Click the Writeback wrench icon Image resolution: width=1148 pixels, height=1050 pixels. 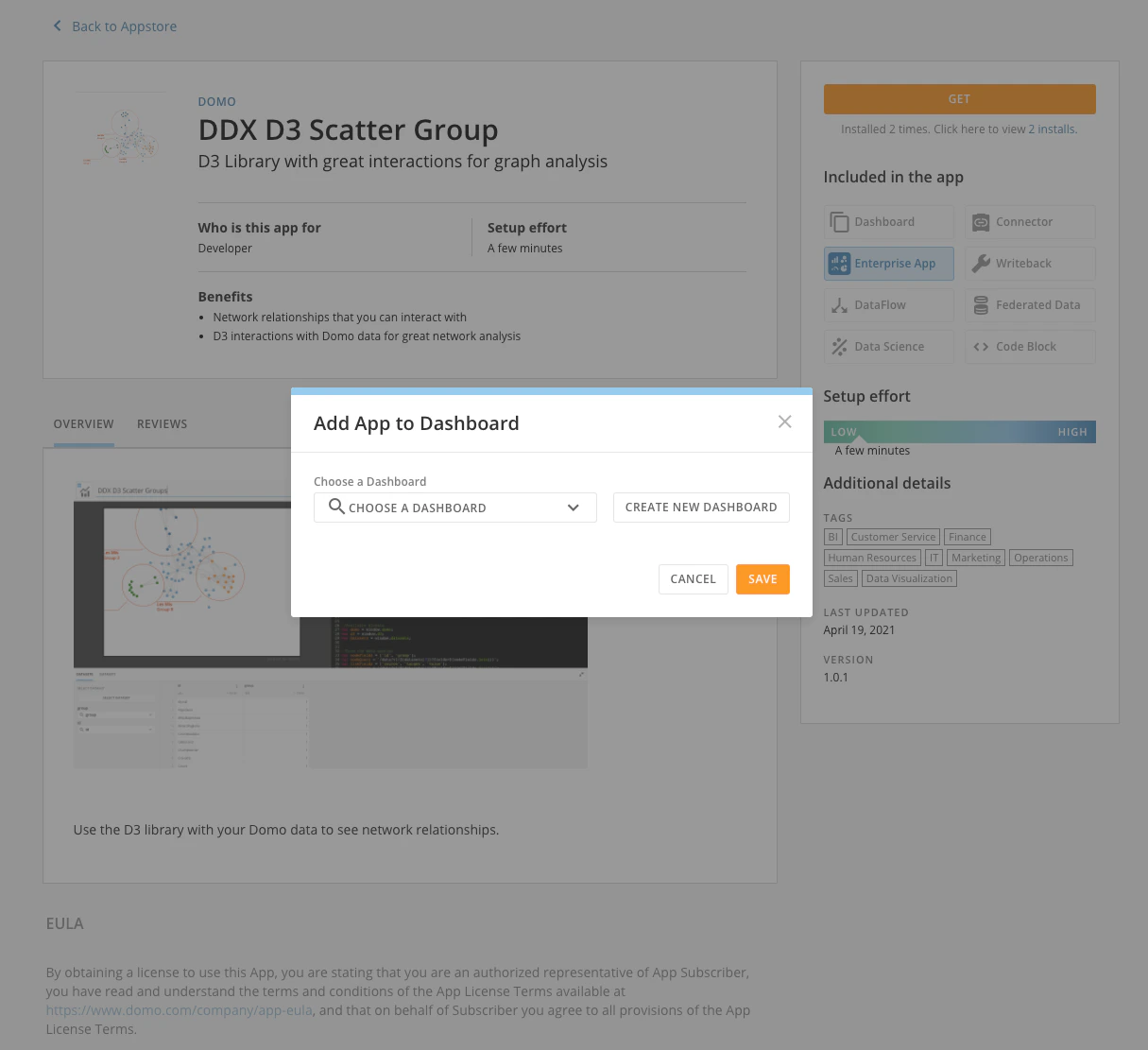[981, 264]
